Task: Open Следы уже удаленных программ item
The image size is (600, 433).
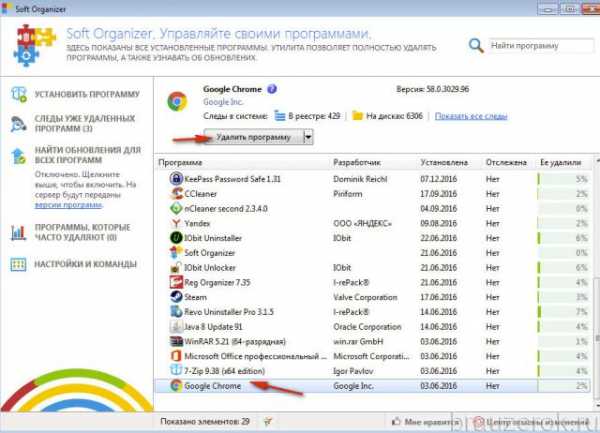Action: coord(85,124)
